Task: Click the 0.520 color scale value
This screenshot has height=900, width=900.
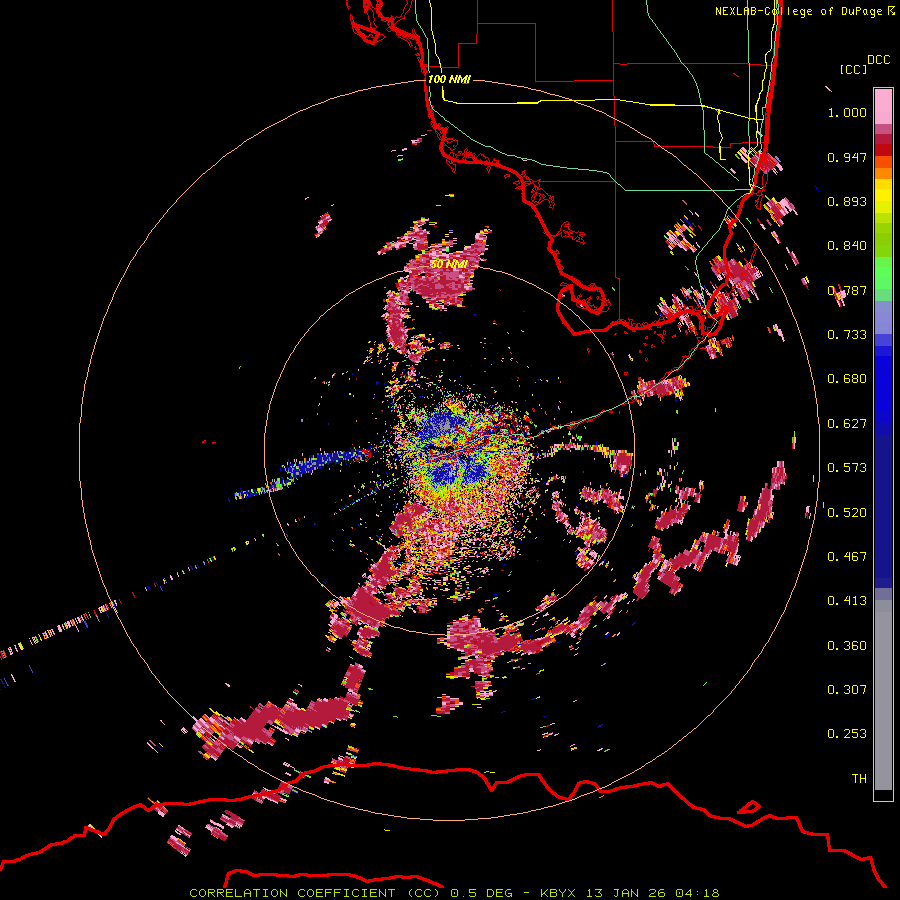Action: tap(847, 513)
